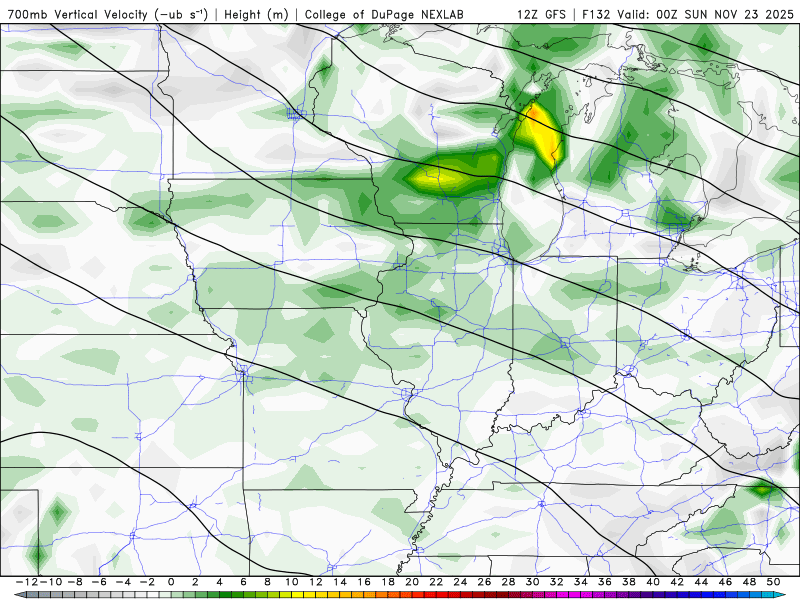Click the '8' colorbar scale label
Viewport: 800px width, 600px height.
point(267,582)
